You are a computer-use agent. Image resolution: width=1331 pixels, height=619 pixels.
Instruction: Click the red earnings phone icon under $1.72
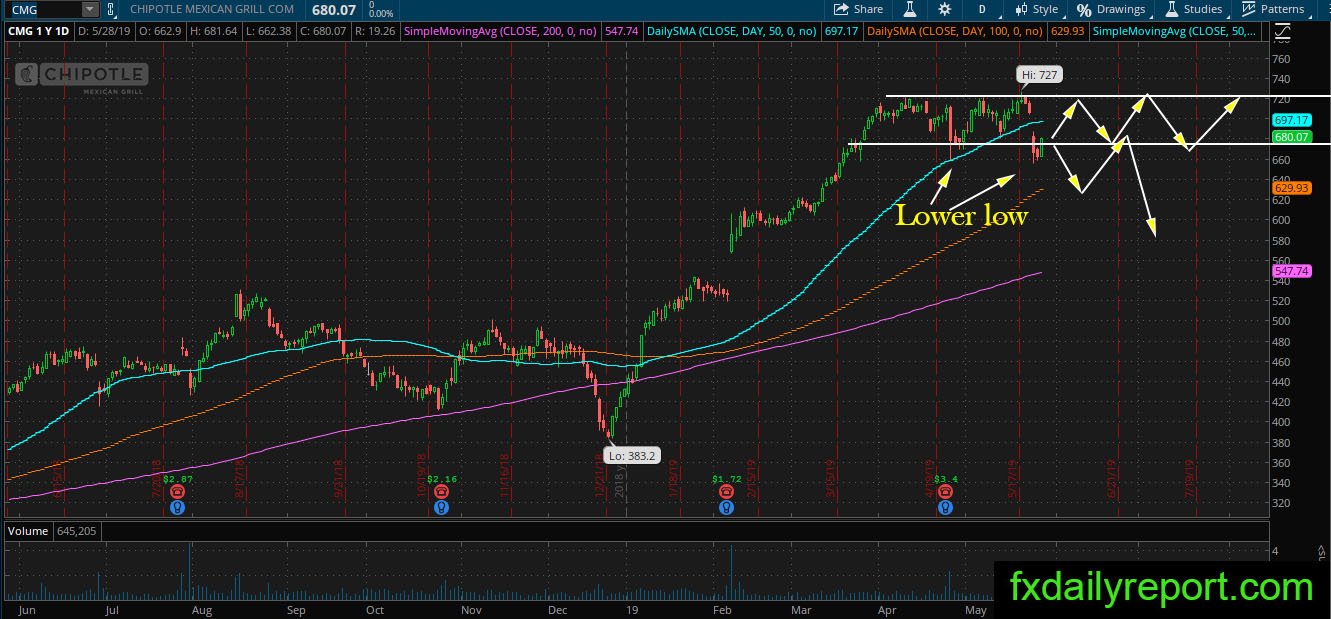[727, 492]
